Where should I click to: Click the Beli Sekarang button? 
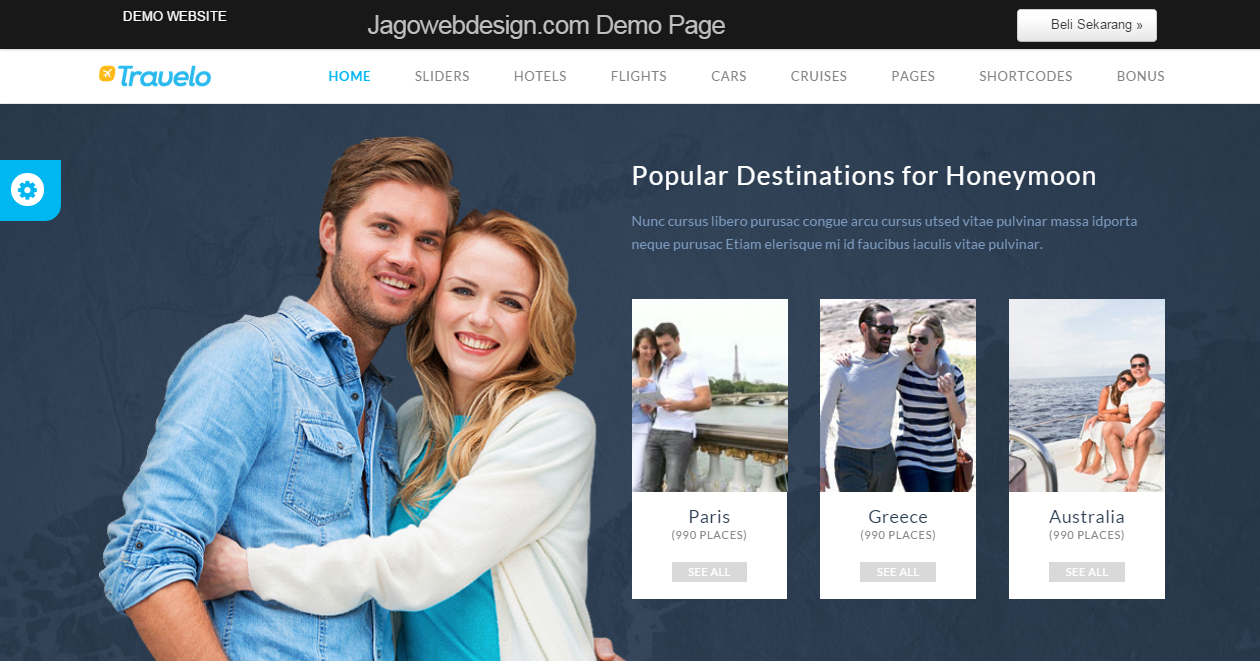pos(1087,25)
